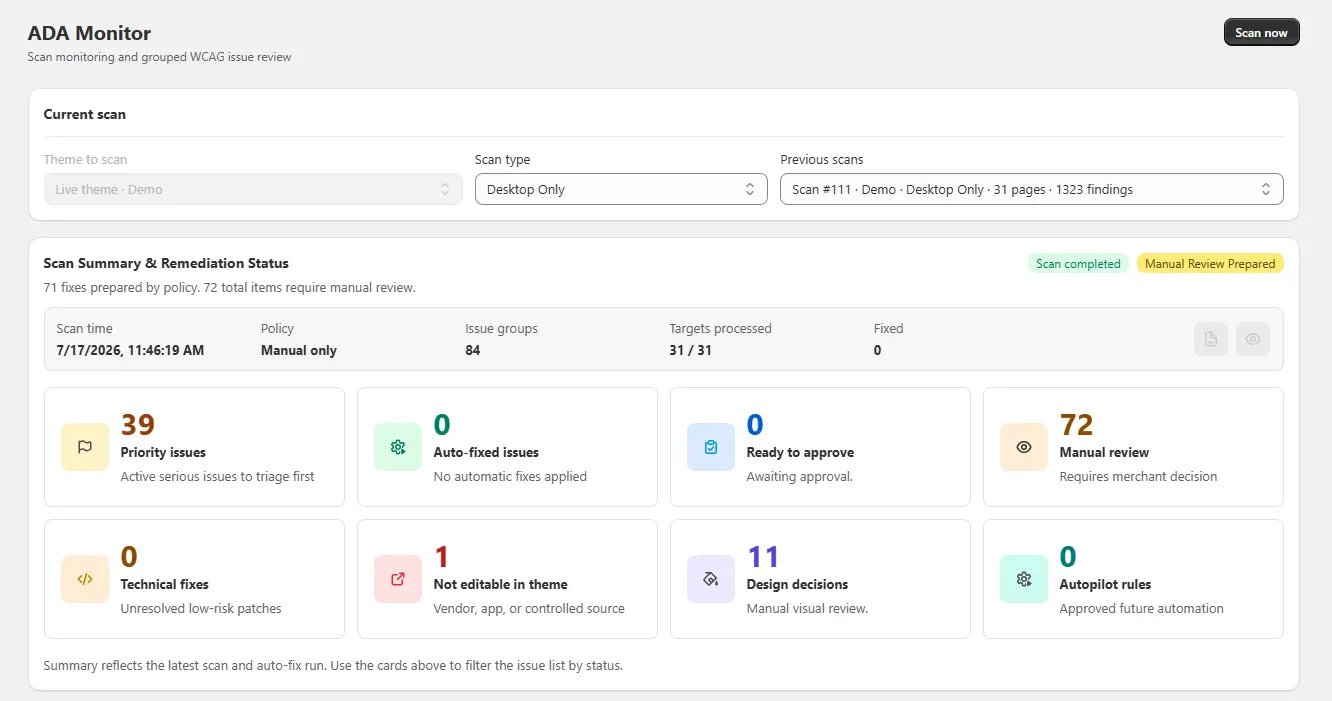Click the paint bucket icon on Design decisions
The image size is (1332, 701).
(x=711, y=579)
